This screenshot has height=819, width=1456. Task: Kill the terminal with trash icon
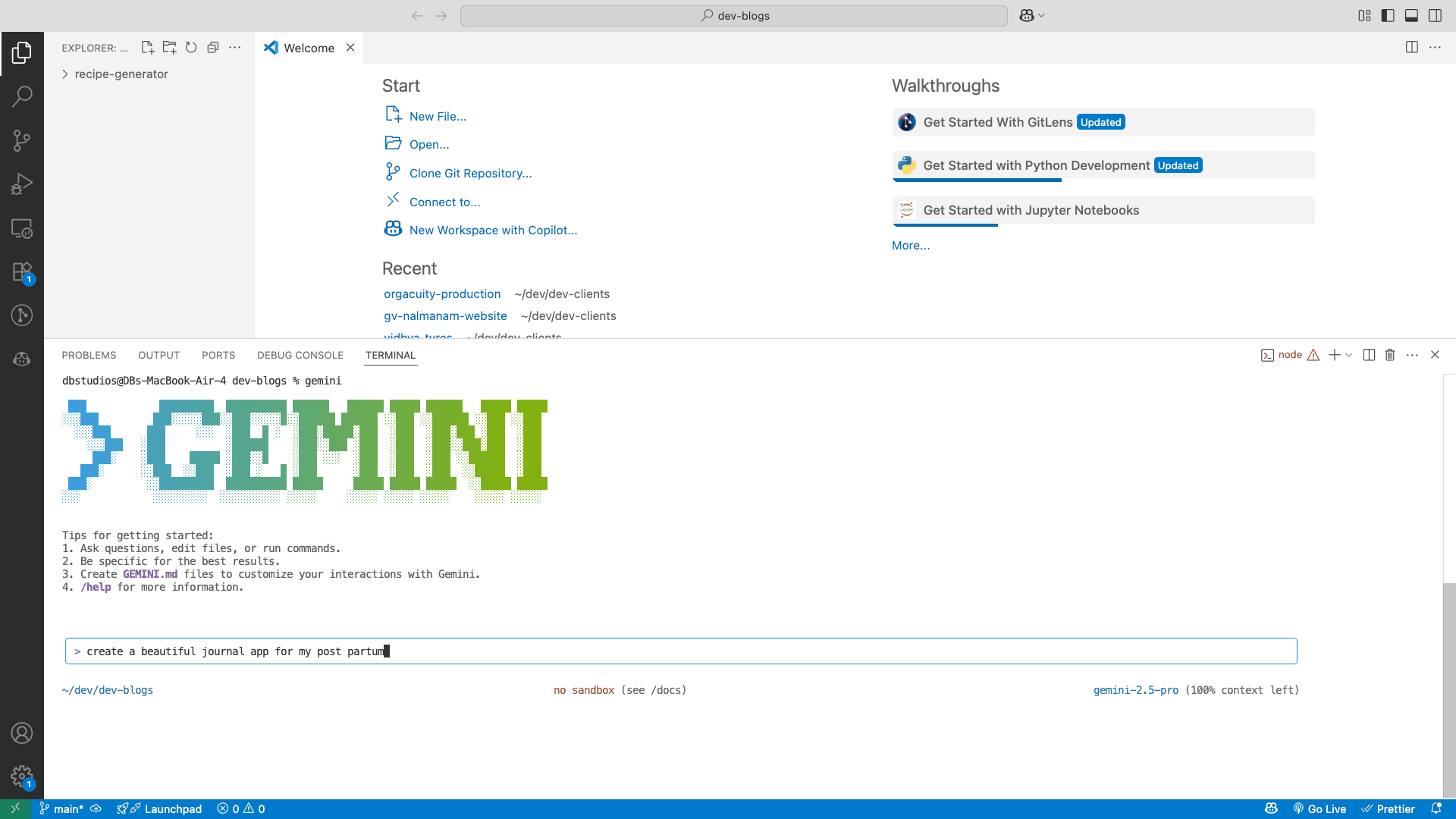(1390, 355)
